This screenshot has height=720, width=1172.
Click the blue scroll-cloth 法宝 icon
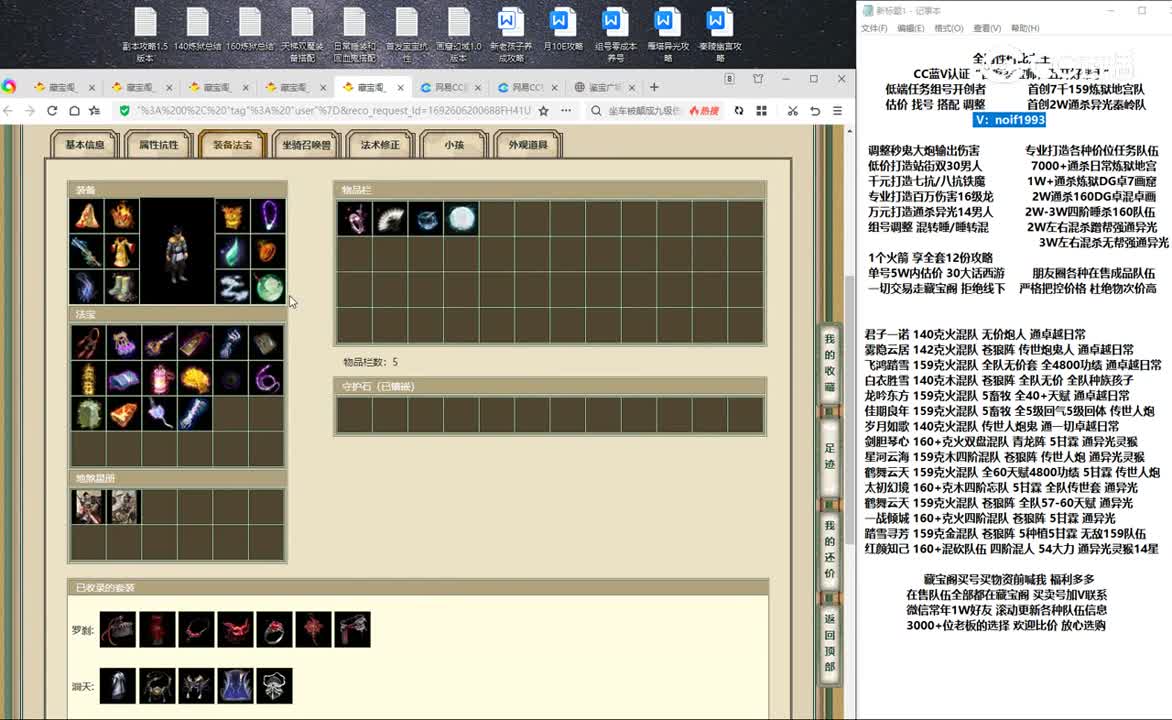pos(124,379)
